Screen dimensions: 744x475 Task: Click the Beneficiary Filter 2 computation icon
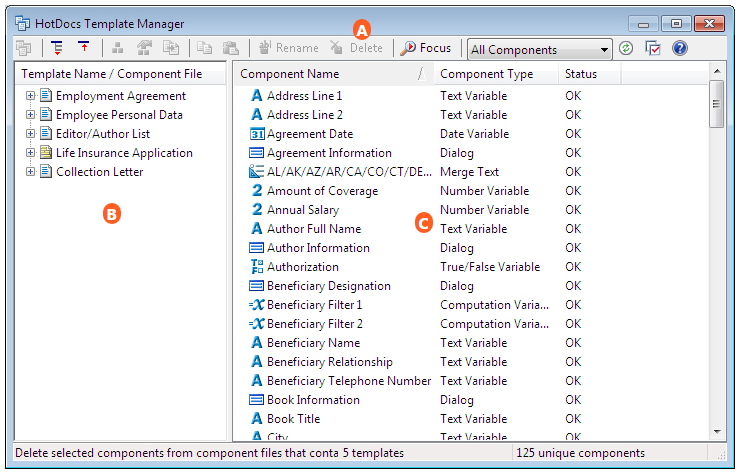[x=257, y=324]
